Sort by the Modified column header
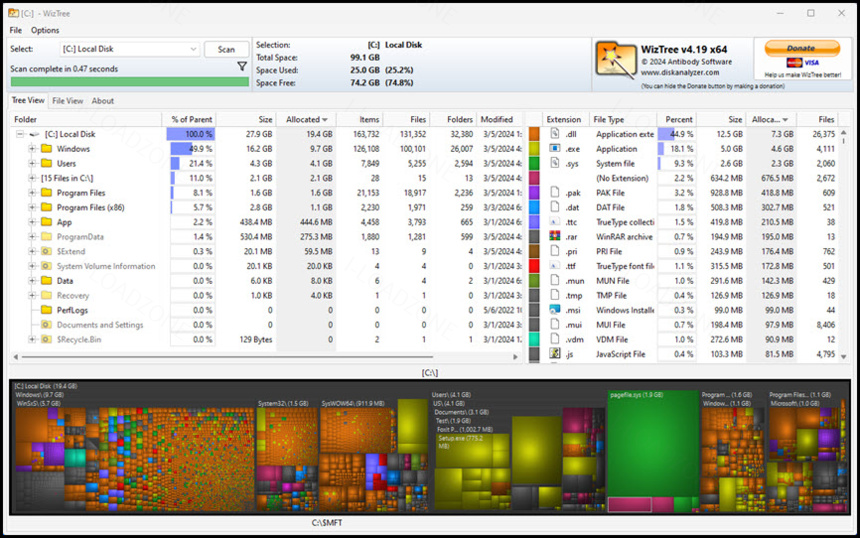860x538 pixels. (497, 120)
